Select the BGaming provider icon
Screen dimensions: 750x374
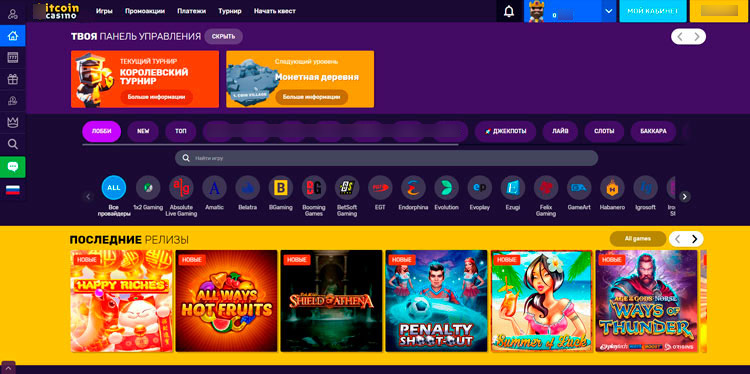coord(280,188)
